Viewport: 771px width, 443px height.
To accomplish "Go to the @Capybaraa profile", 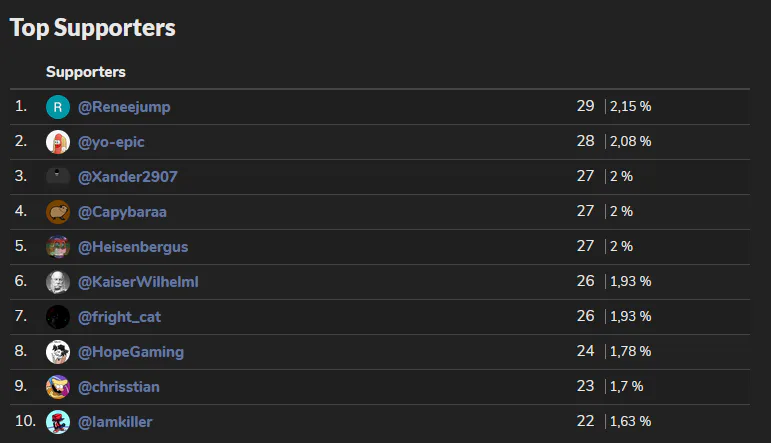I will click(124, 212).
